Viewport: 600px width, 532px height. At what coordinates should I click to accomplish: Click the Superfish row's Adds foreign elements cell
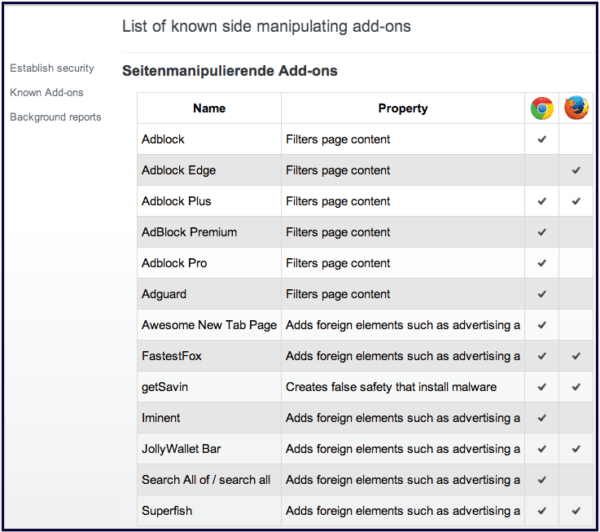[403, 511]
